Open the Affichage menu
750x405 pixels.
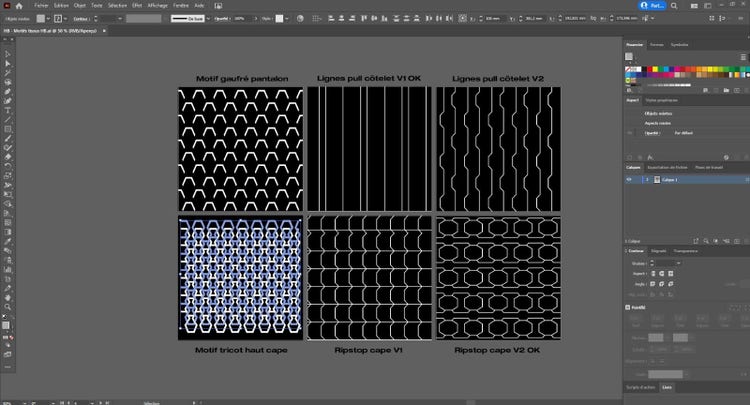[156, 5]
